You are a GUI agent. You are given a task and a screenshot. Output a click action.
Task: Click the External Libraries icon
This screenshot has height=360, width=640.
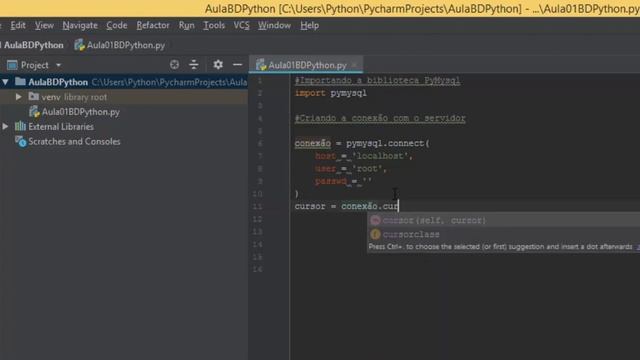tap(20, 127)
